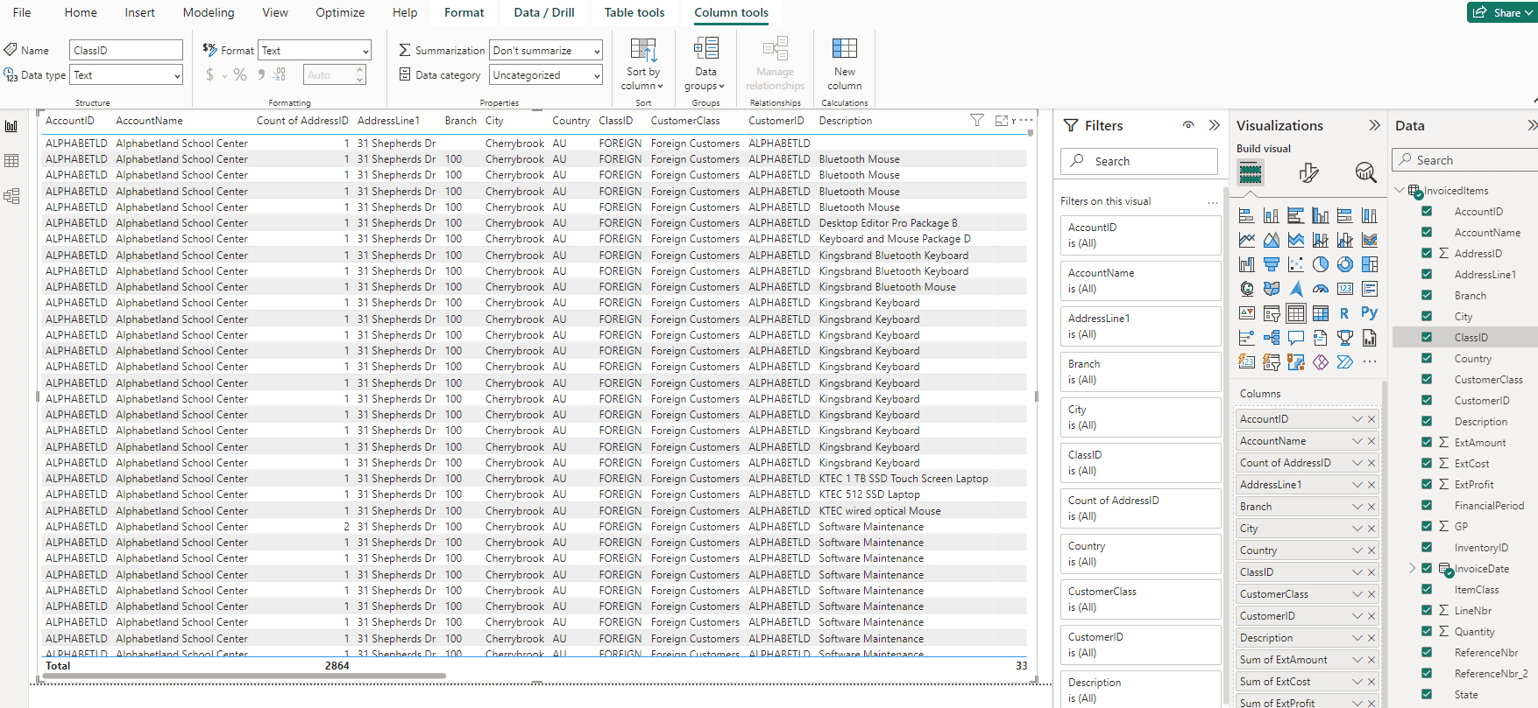Uncheck the FinancialPeriod field checkbox
The width and height of the screenshot is (1538, 708).
[x=1427, y=505]
